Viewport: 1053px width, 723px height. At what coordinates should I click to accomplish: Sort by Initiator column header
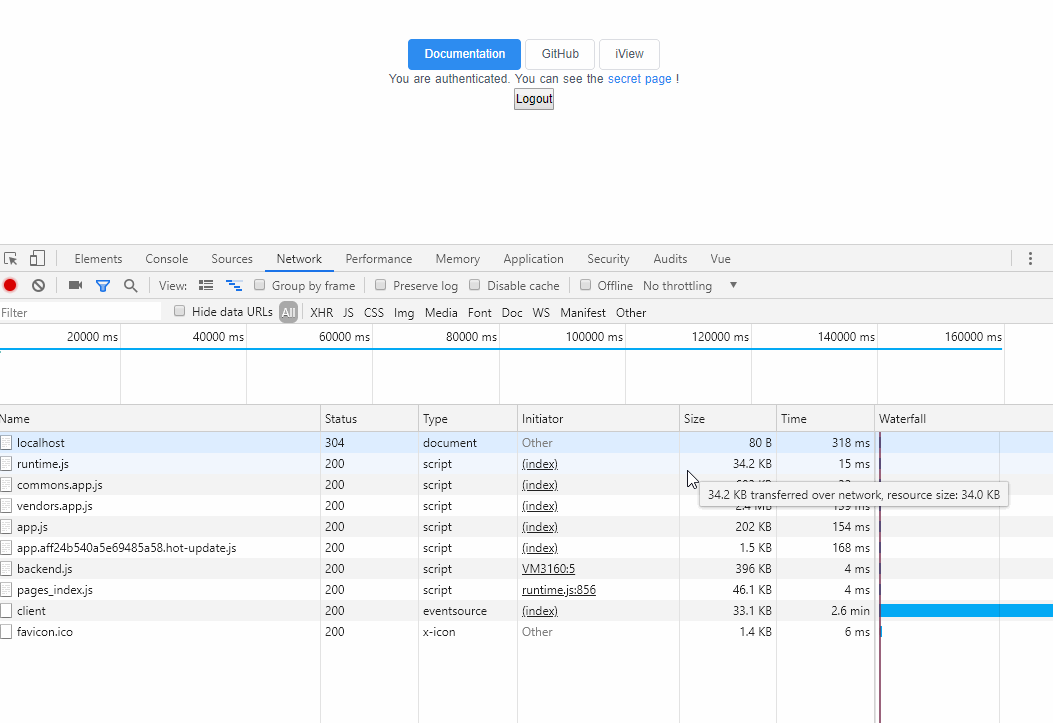(x=598, y=418)
